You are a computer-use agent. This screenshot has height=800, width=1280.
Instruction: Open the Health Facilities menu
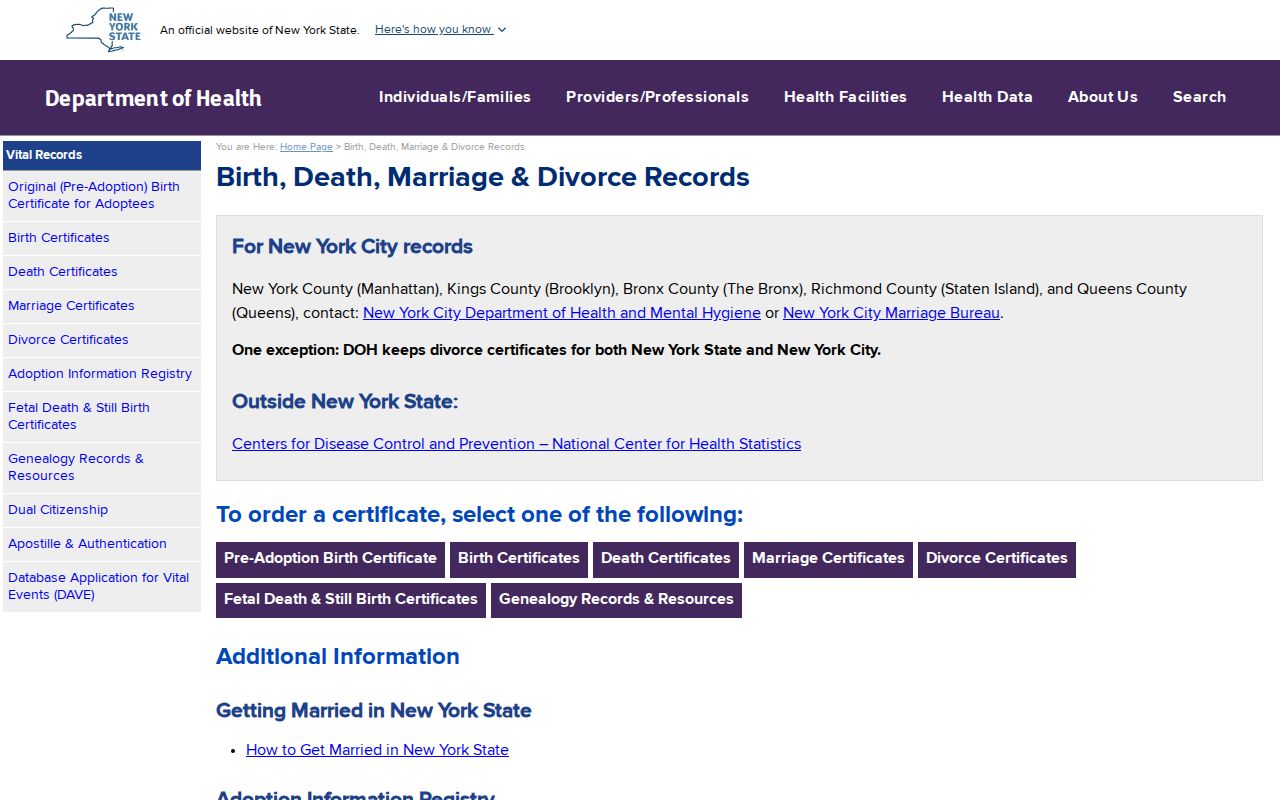coord(845,97)
